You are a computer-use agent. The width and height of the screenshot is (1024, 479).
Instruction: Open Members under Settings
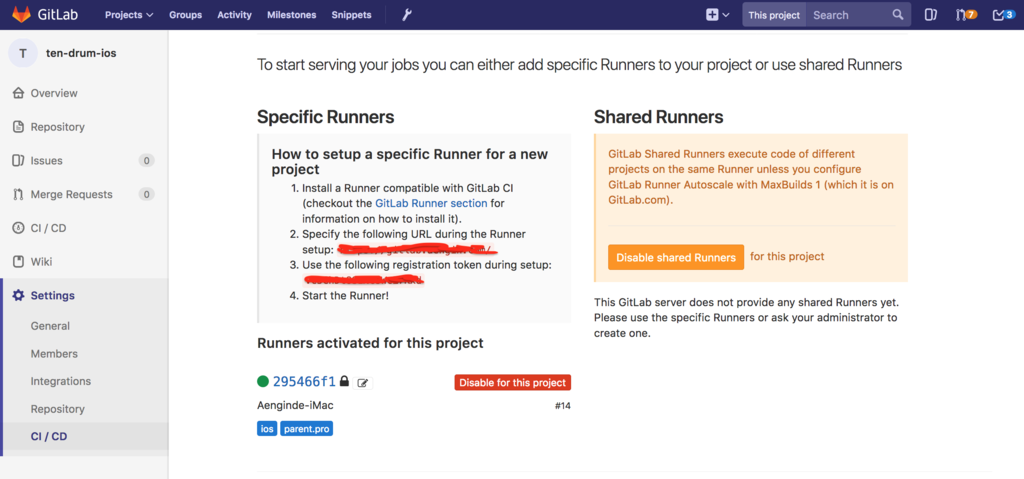[54, 354]
